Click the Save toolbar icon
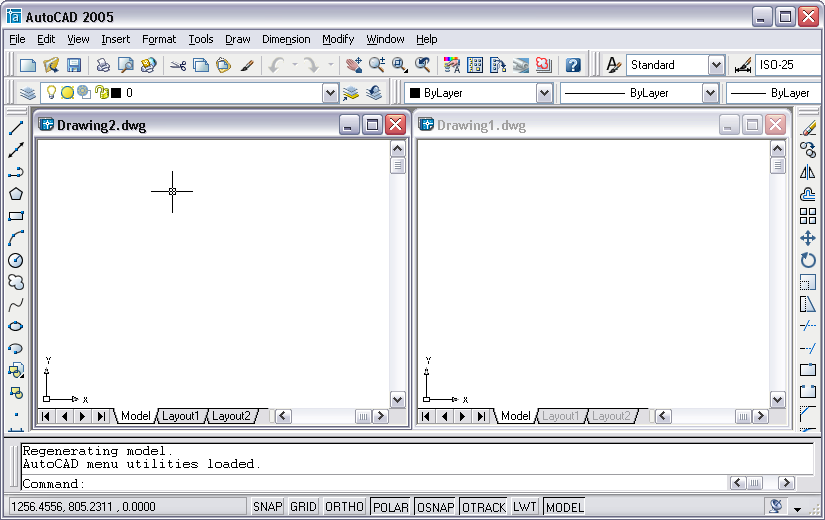This screenshot has width=825, height=520. [74, 65]
